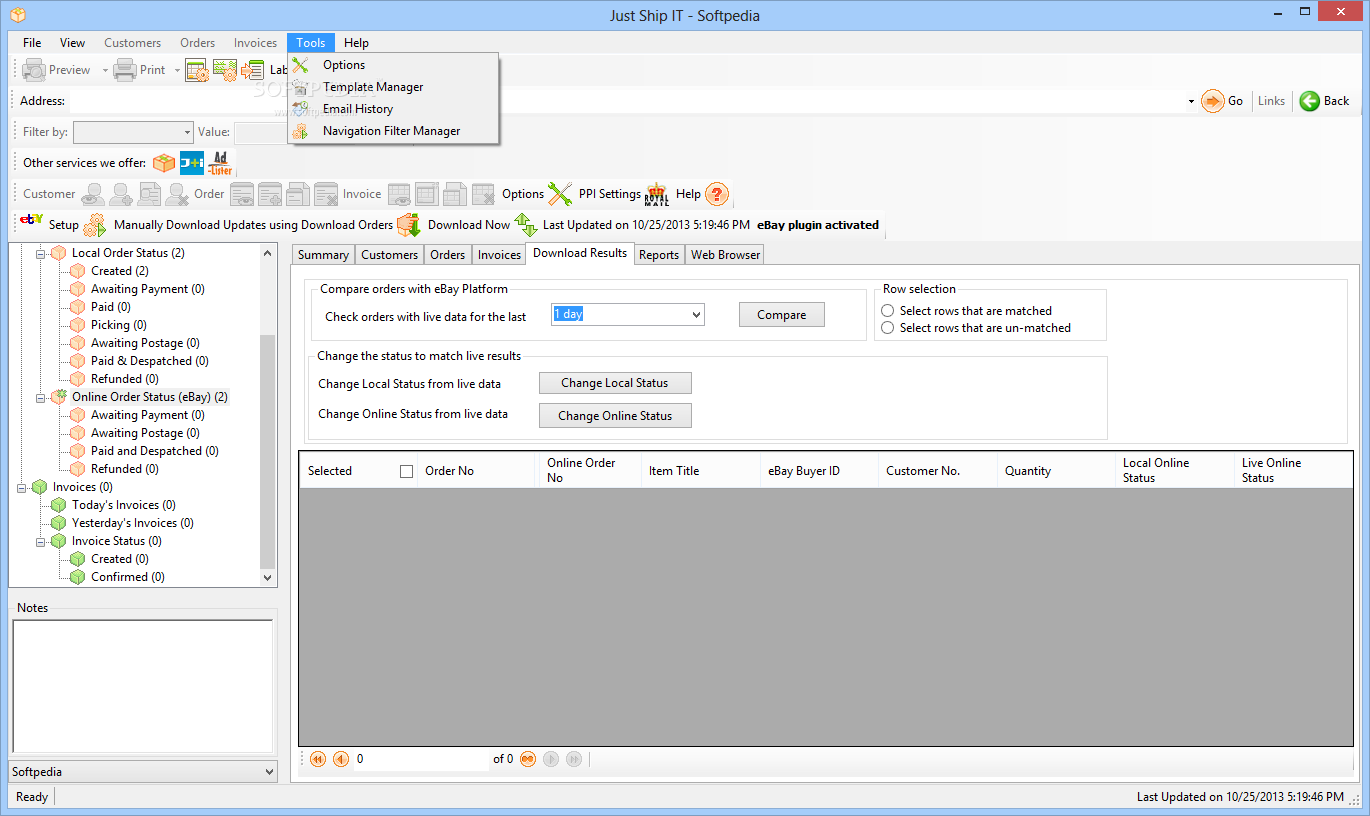Select rows that are matched
Image resolution: width=1370 pixels, height=816 pixels.
tap(887, 311)
